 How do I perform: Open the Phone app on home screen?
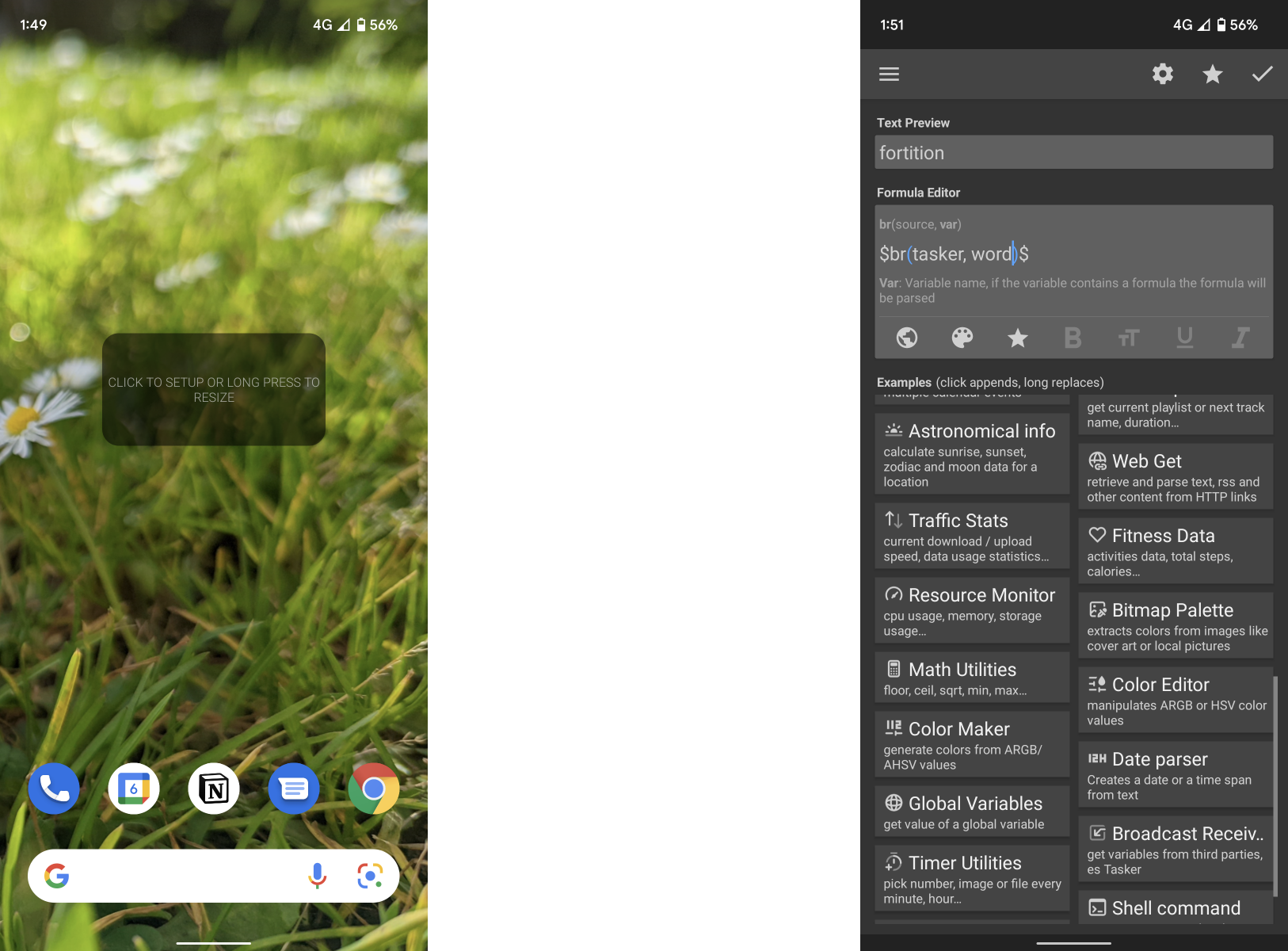(54, 789)
